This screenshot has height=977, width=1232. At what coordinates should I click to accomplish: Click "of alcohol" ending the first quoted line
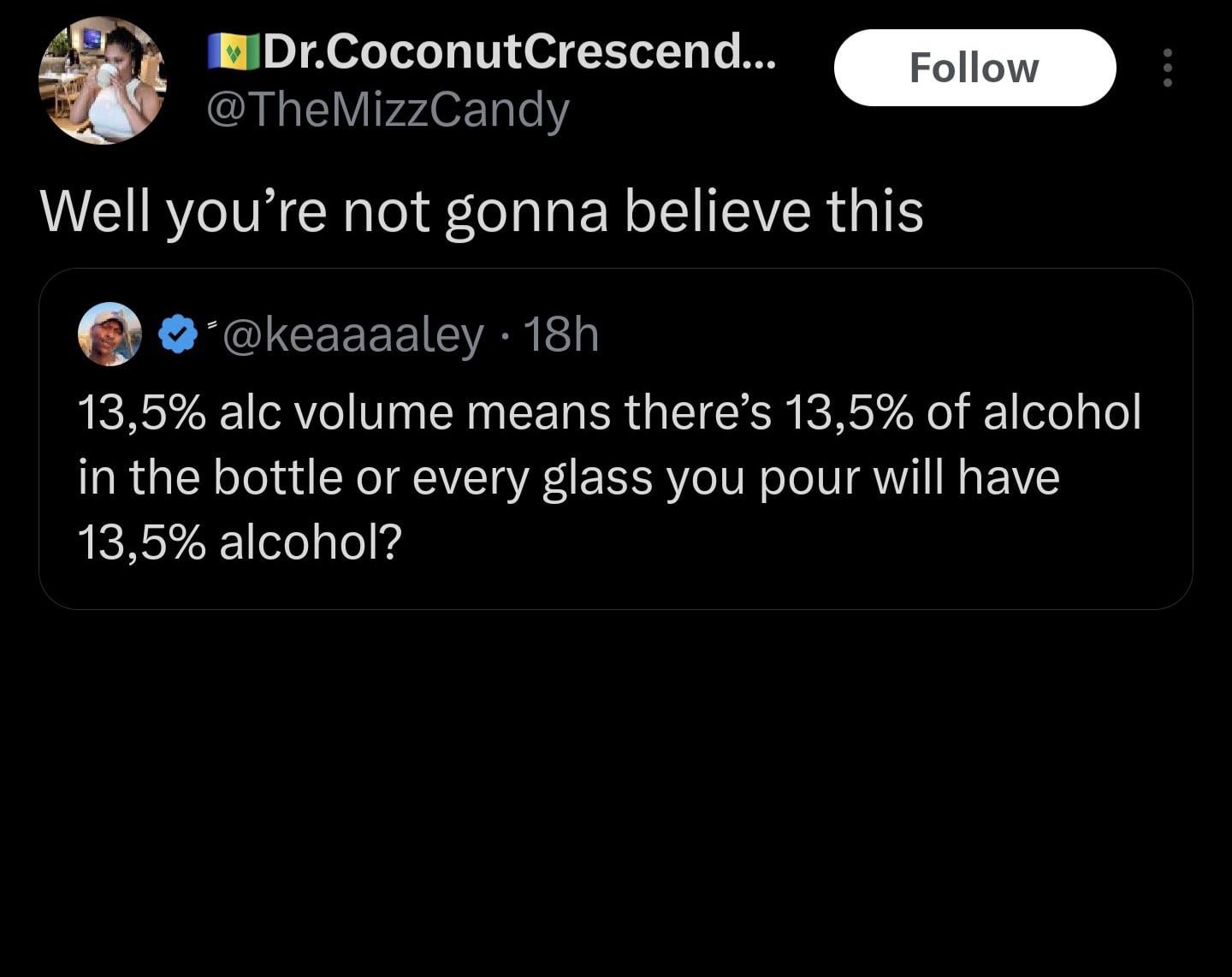(x=1034, y=412)
